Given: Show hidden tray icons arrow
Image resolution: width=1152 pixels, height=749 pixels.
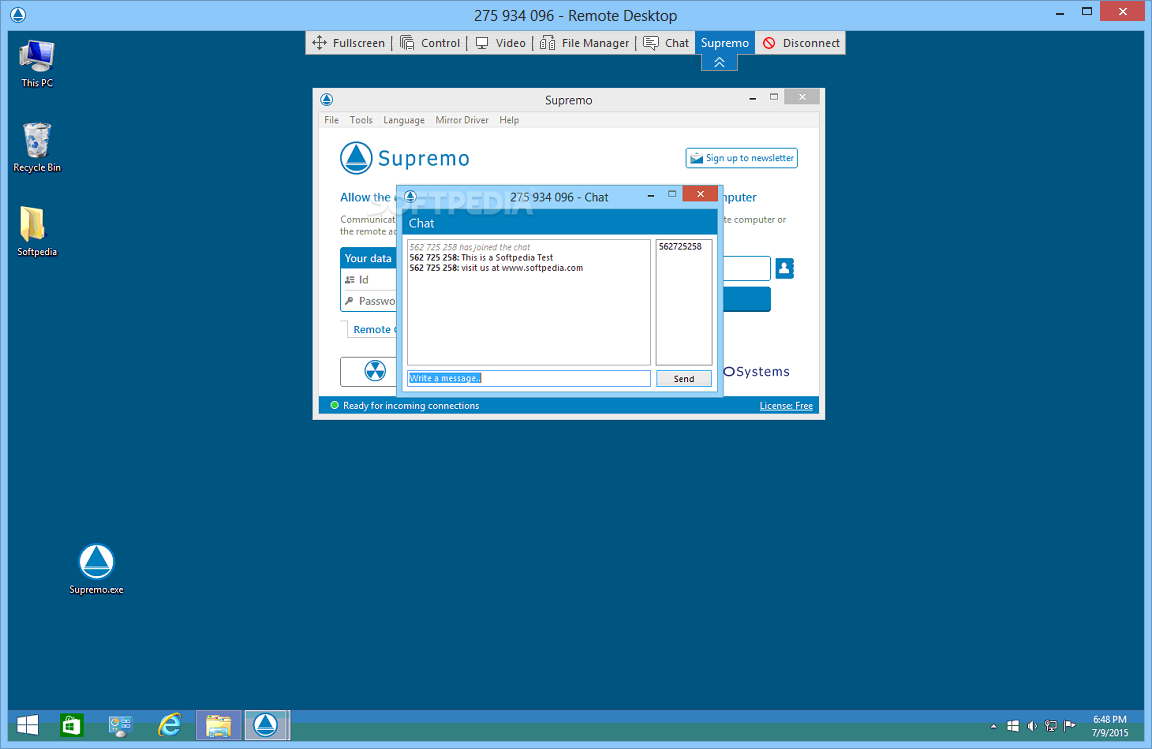Looking at the screenshot, I should click(993, 726).
